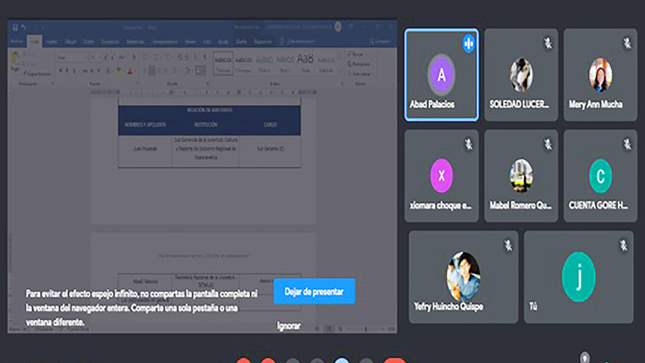
Task: Click the Word horizontal ruler
Action: [203, 93]
